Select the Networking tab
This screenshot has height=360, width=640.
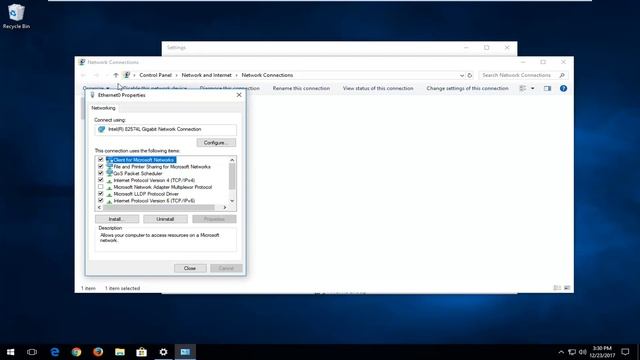(103, 108)
